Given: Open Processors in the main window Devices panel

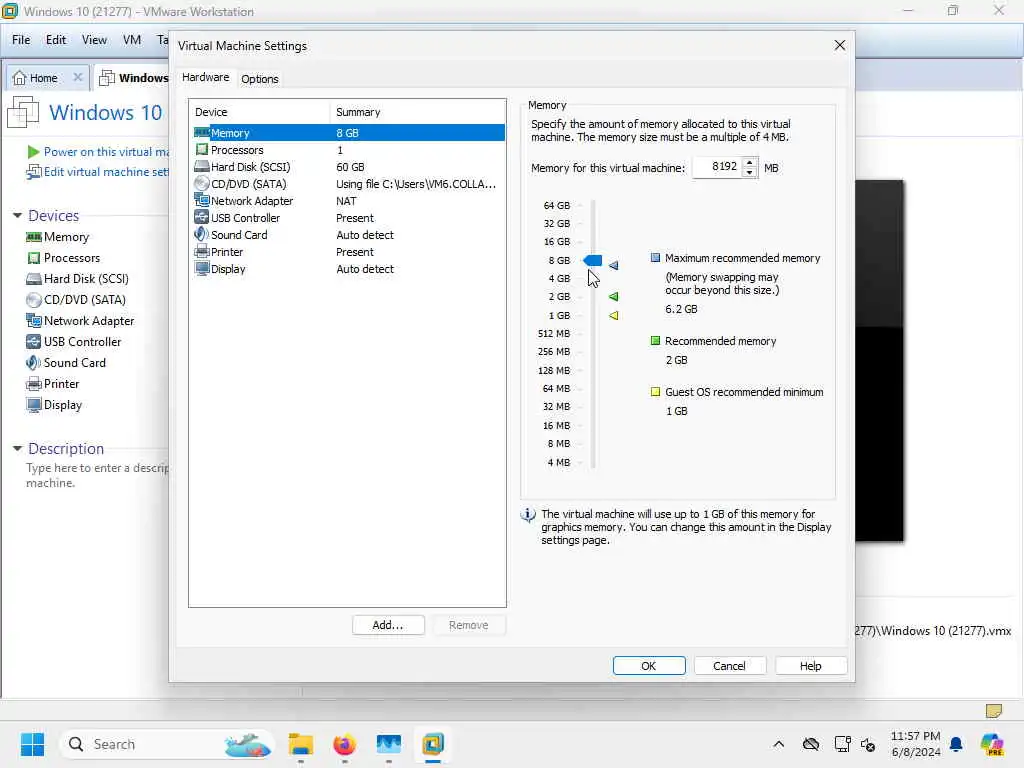Looking at the screenshot, I should pyautogui.click(x=63, y=258).
